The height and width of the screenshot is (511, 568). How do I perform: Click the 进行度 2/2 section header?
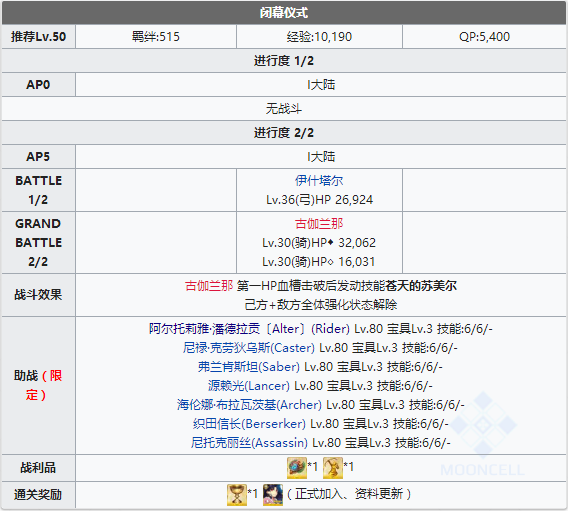pos(284,133)
